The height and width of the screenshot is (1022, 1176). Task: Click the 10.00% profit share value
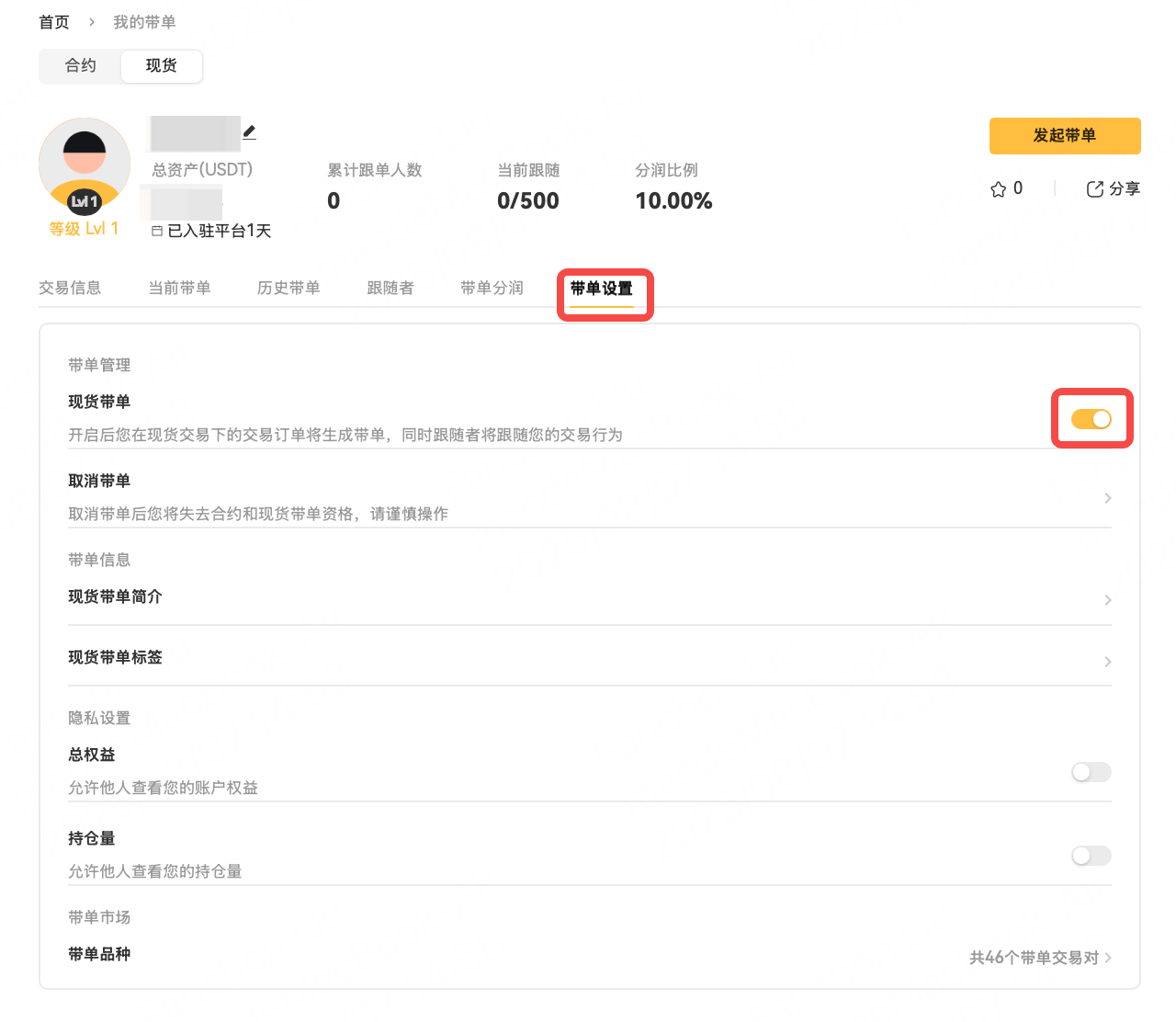click(x=673, y=201)
